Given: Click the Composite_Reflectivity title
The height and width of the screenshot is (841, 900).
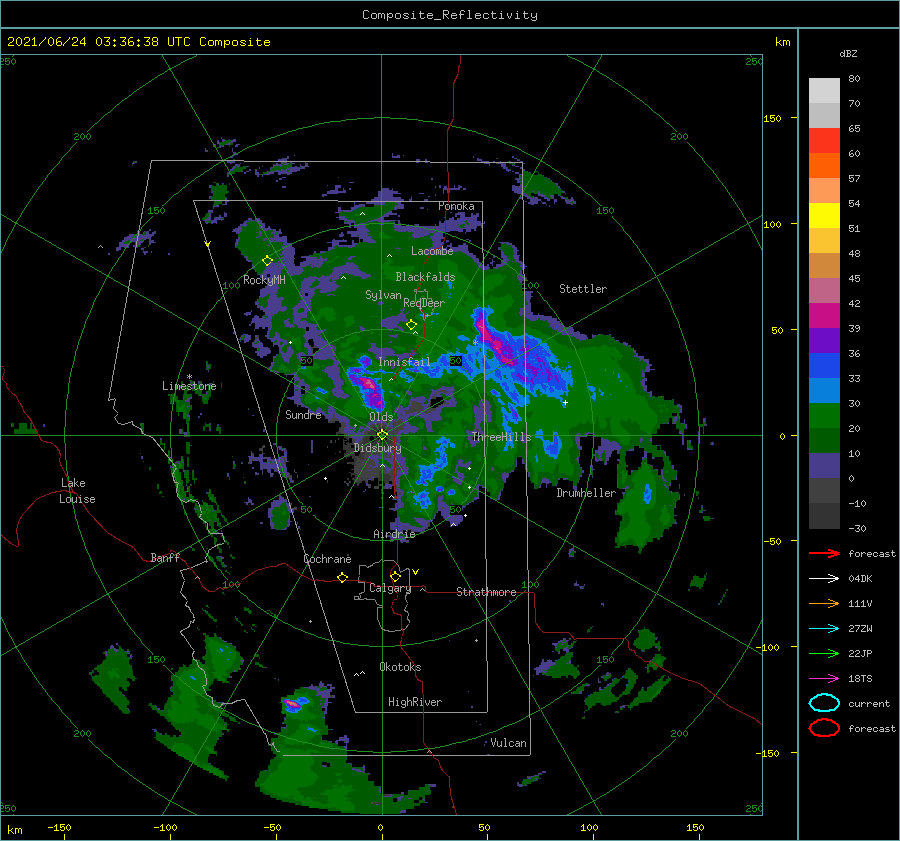Looking at the screenshot, I should pos(450,15).
